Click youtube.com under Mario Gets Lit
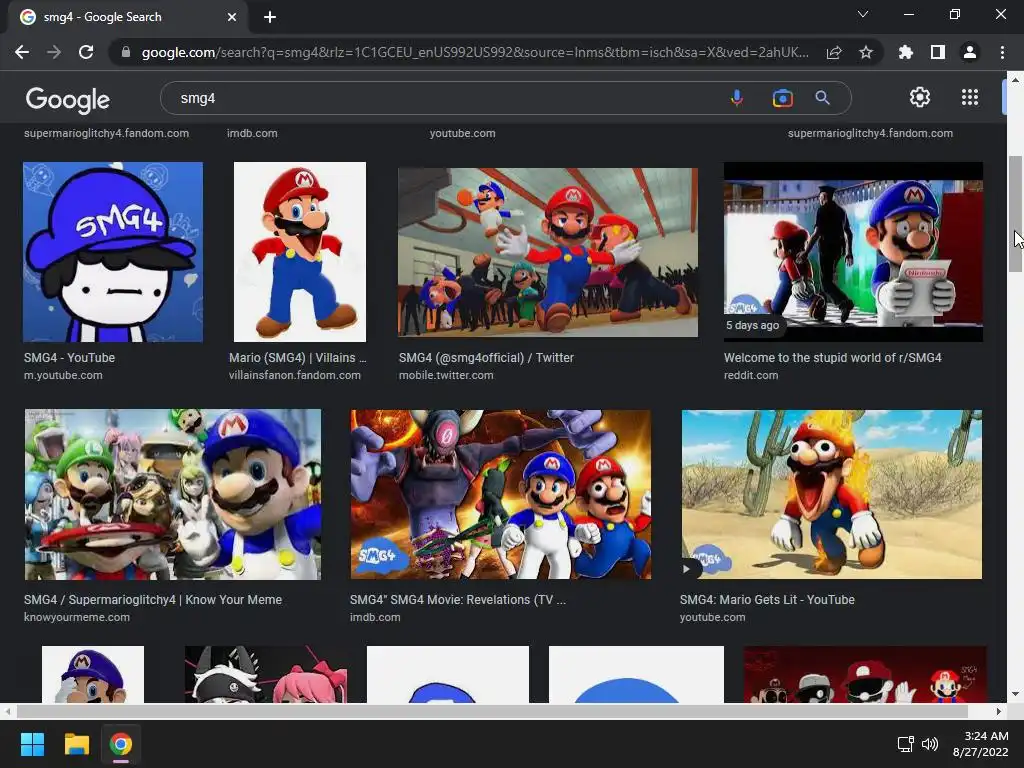Screen dimensions: 1024x768 (712, 617)
